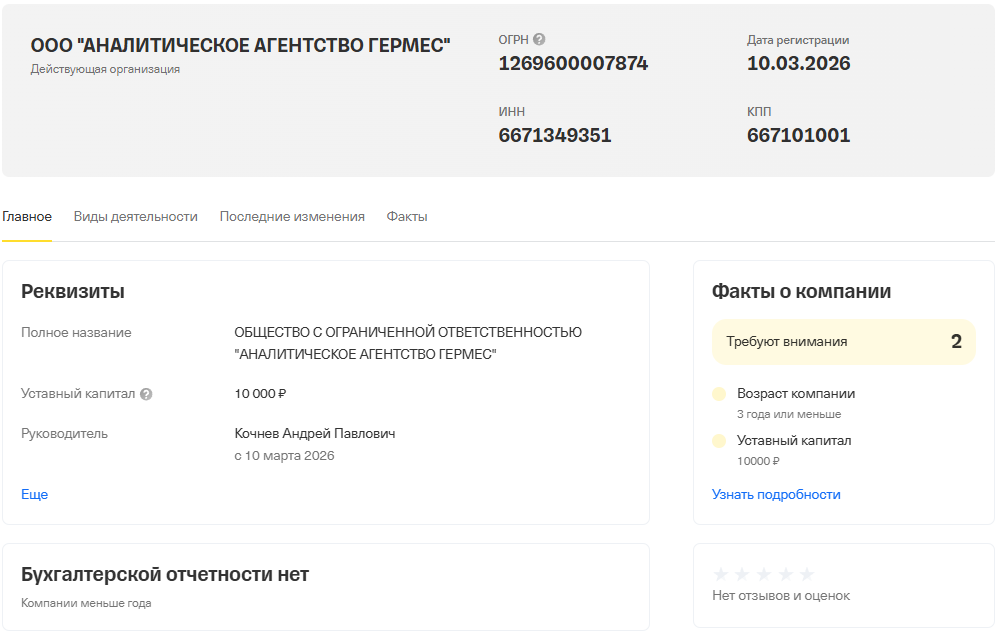999x642 pixels.
Task: Click the full name ОБЩЕСТВО С ОГРАНИЧЕННОЙ ОТВЕТСТВЕННОСТЬЮ
Action: pyautogui.click(x=408, y=332)
